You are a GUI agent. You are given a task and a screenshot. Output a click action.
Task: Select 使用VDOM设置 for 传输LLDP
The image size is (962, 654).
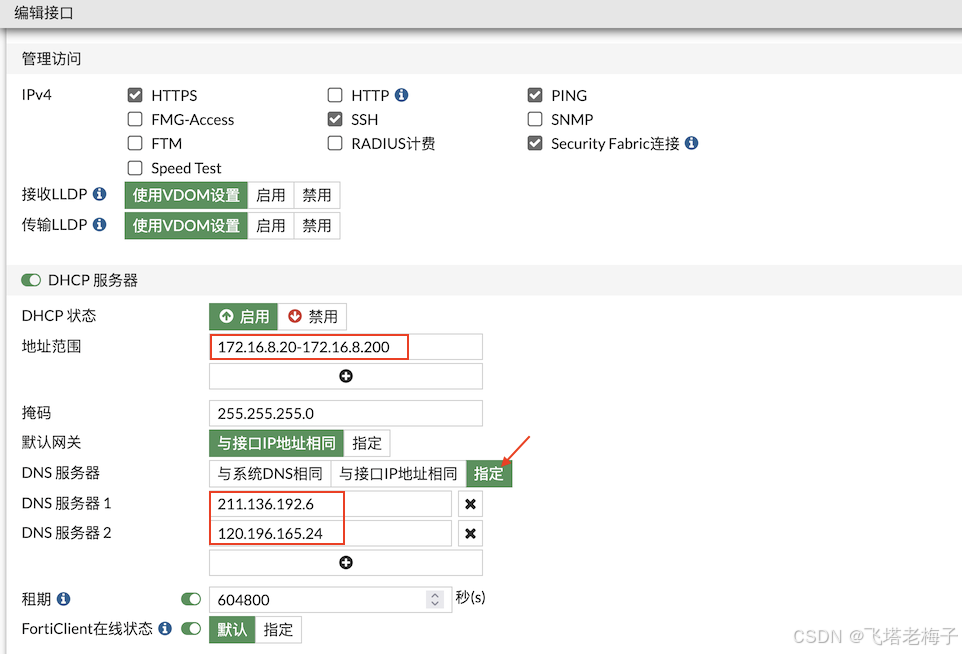[x=186, y=226]
